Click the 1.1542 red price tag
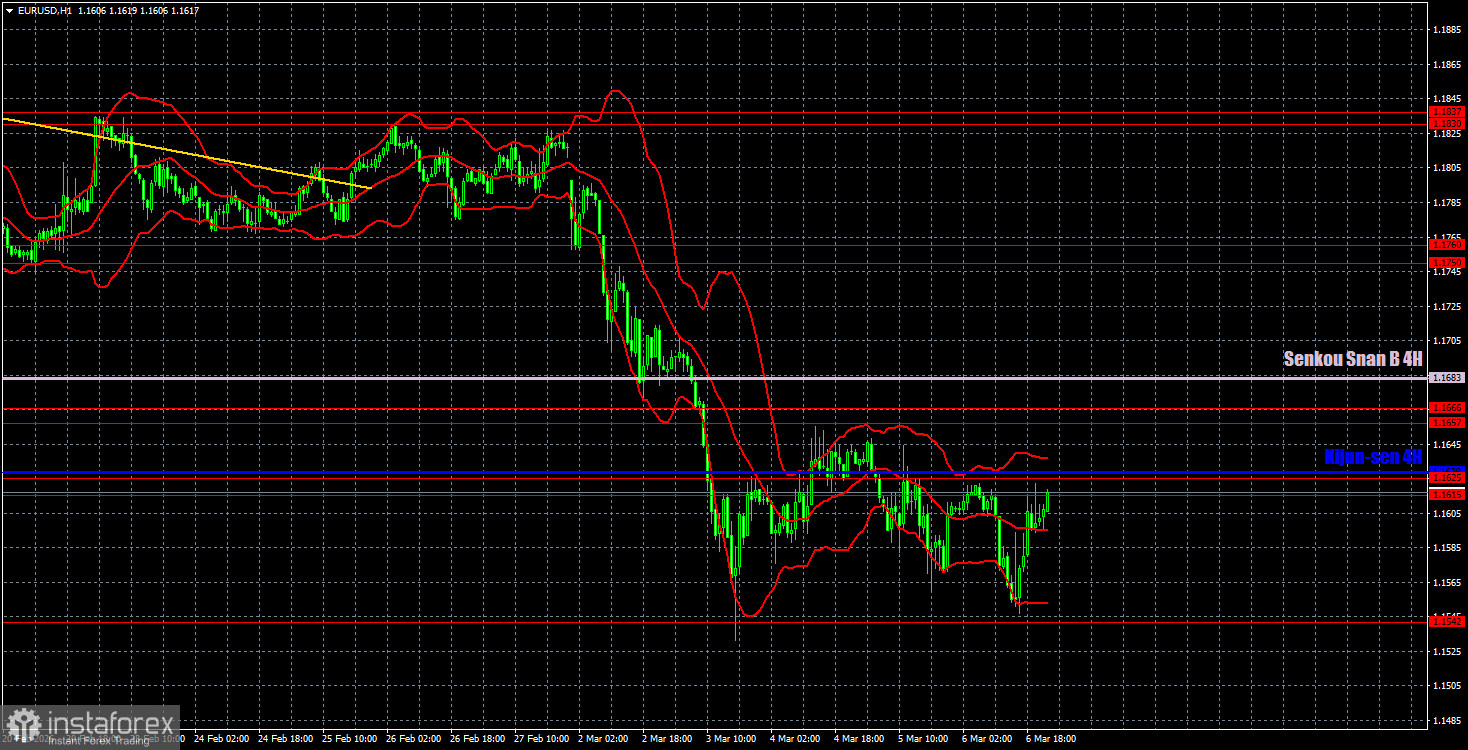Image resolution: width=1468 pixels, height=750 pixels. [x=1447, y=622]
